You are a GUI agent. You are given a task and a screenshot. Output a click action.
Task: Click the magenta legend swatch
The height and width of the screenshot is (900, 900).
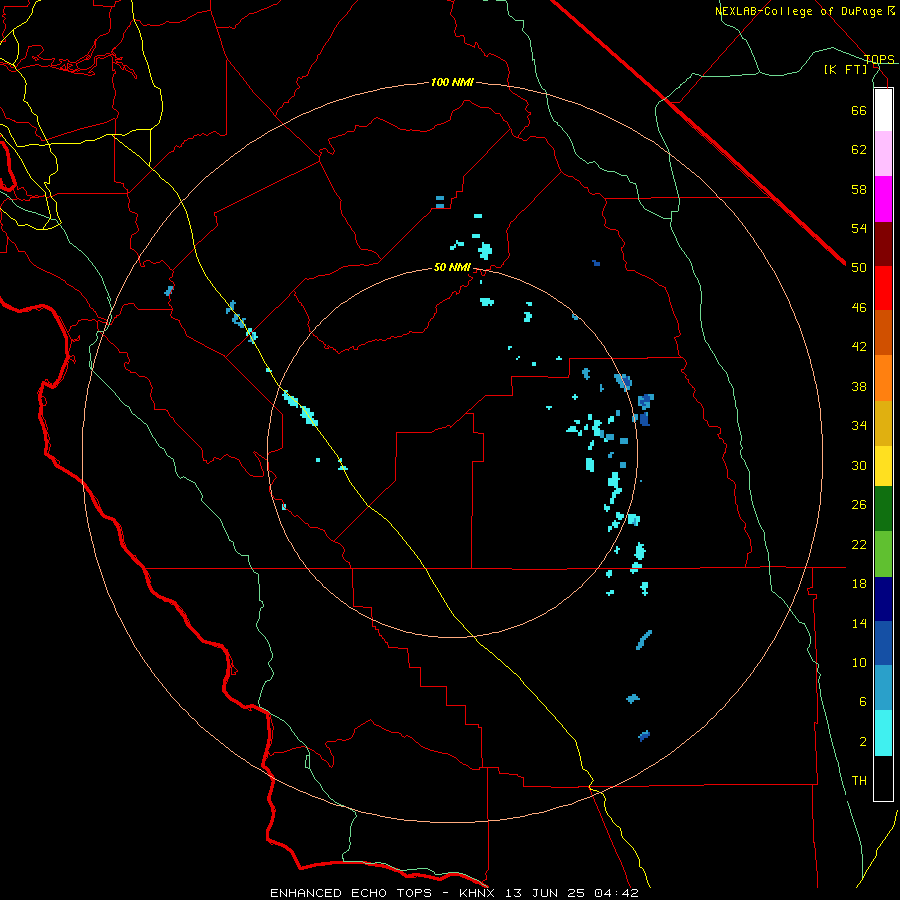click(x=883, y=199)
